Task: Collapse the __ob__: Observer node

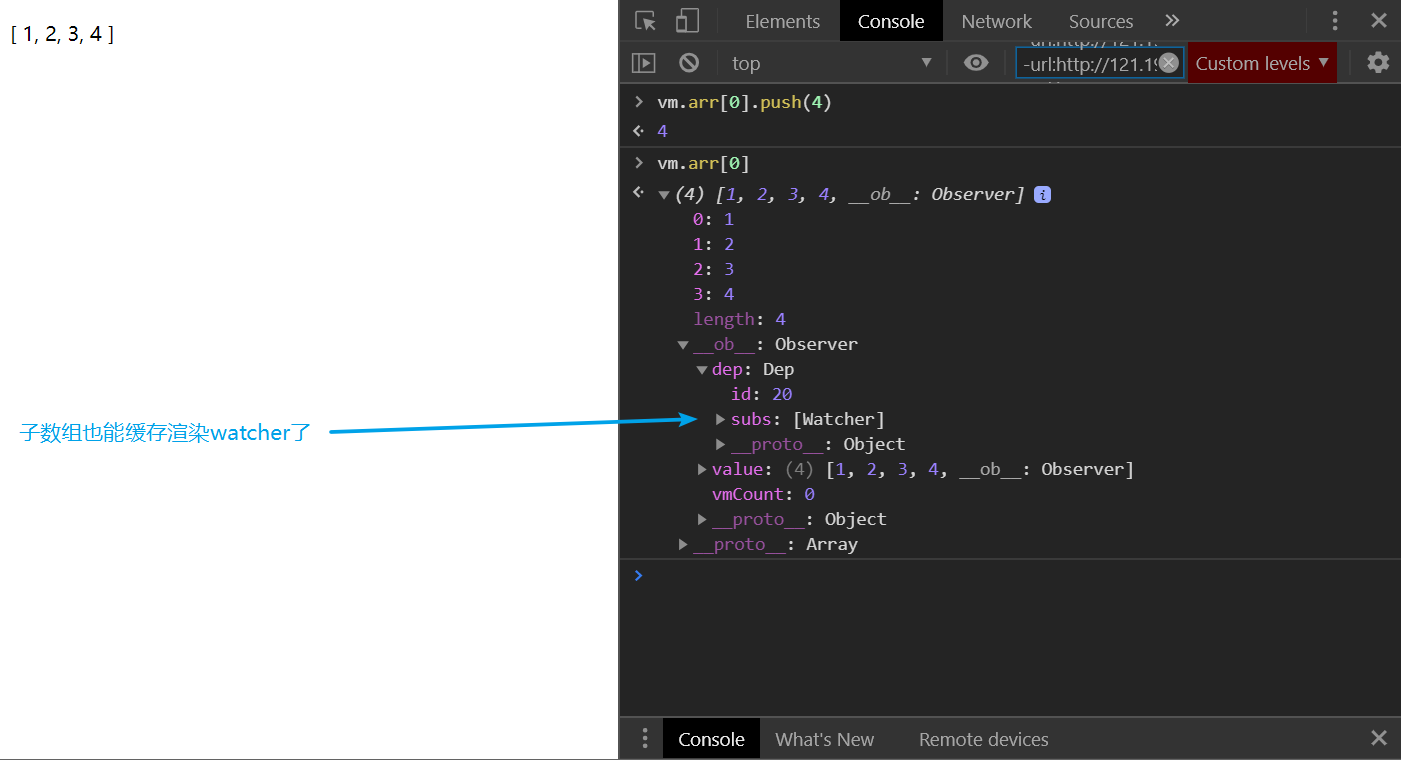Action: click(683, 345)
